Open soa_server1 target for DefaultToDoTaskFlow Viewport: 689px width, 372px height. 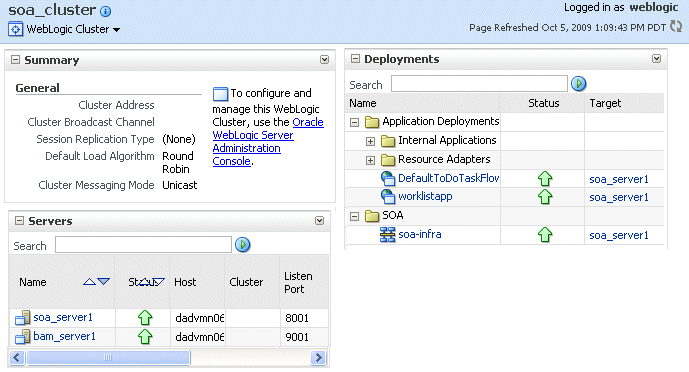619,179
